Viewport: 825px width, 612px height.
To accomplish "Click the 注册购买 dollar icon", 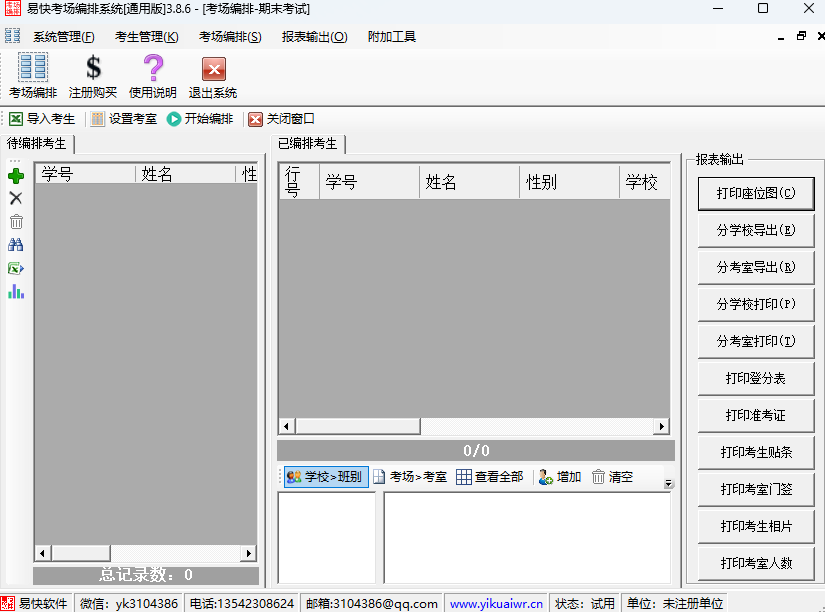I will pyautogui.click(x=93, y=76).
